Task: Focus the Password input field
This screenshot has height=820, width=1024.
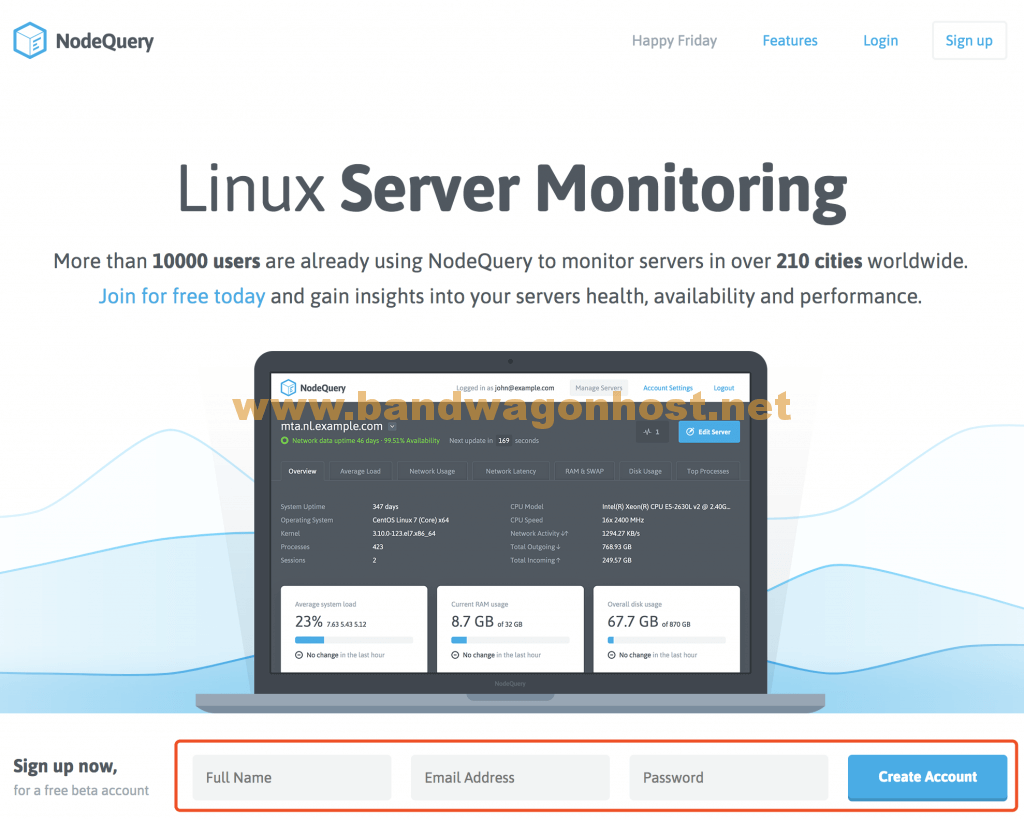Action: [x=729, y=778]
